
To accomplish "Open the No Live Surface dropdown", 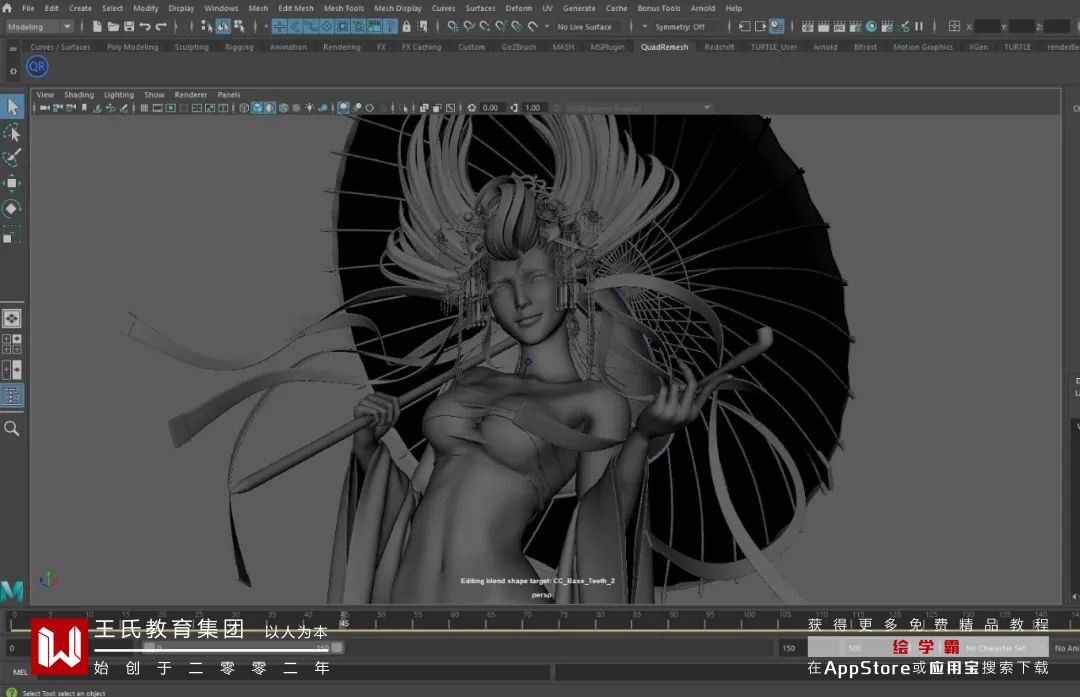I will coord(586,27).
